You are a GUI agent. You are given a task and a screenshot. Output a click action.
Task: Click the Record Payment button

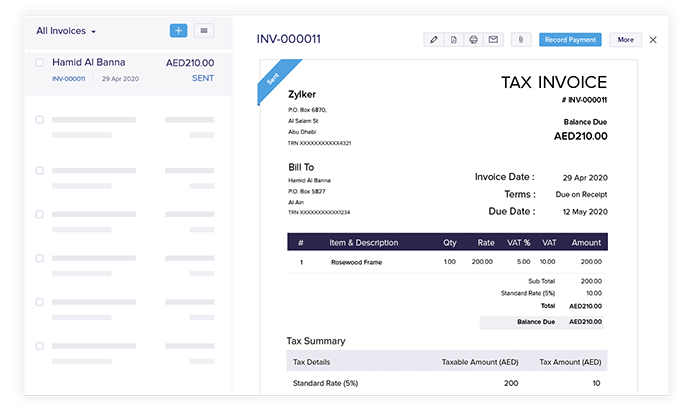(570, 40)
